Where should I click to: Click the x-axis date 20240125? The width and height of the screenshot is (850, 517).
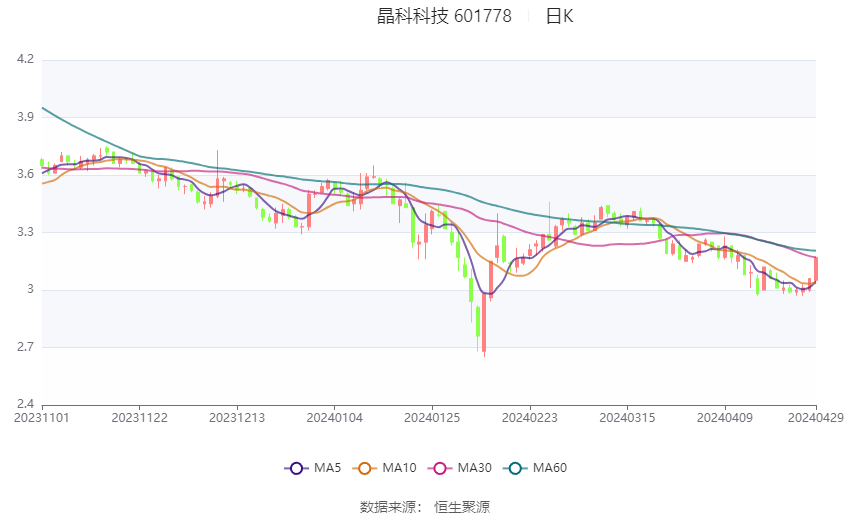pyautogui.click(x=432, y=418)
